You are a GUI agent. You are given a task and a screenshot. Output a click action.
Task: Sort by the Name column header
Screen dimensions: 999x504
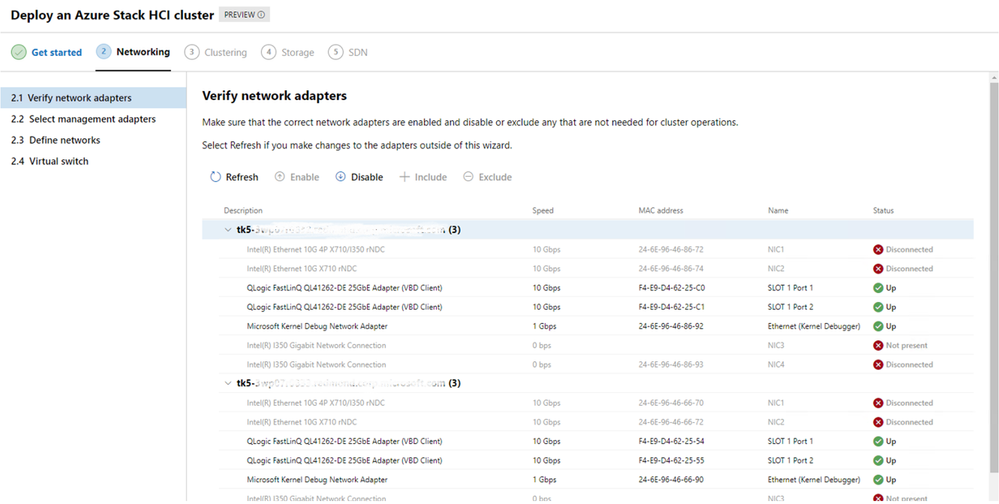(x=778, y=210)
